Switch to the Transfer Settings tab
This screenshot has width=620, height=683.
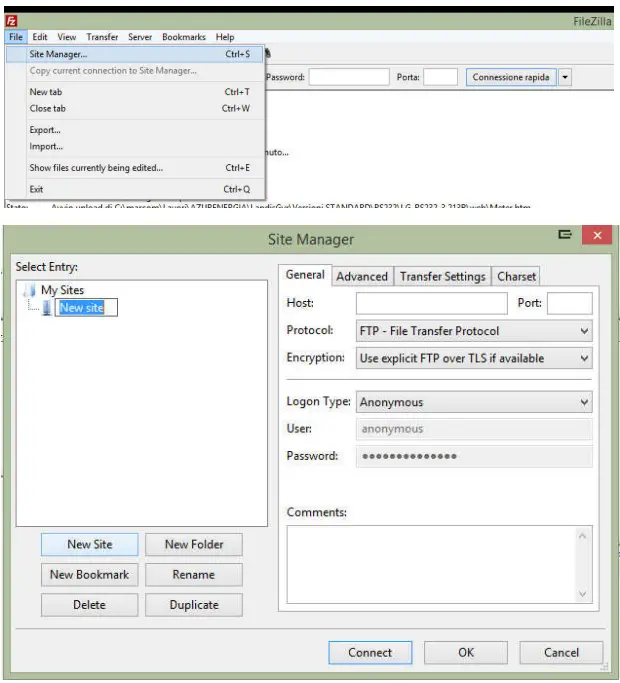443,277
